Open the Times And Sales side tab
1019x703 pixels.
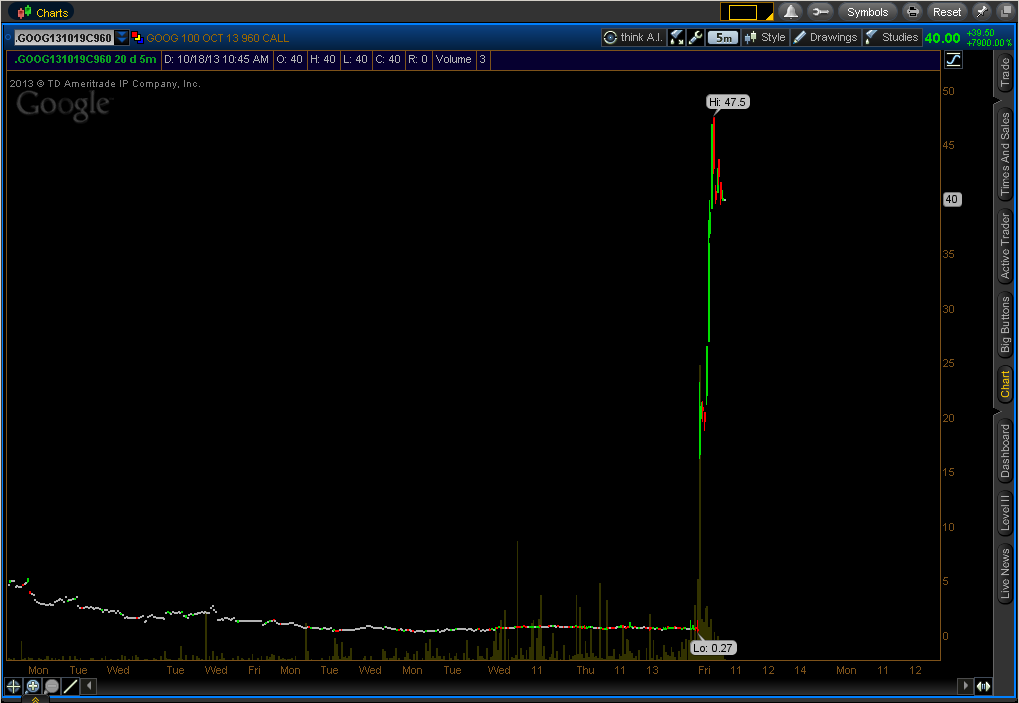1005,154
